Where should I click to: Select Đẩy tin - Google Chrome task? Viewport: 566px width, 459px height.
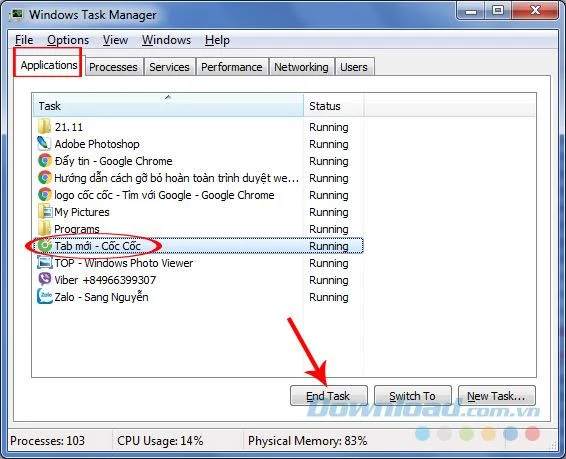point(198,161)
